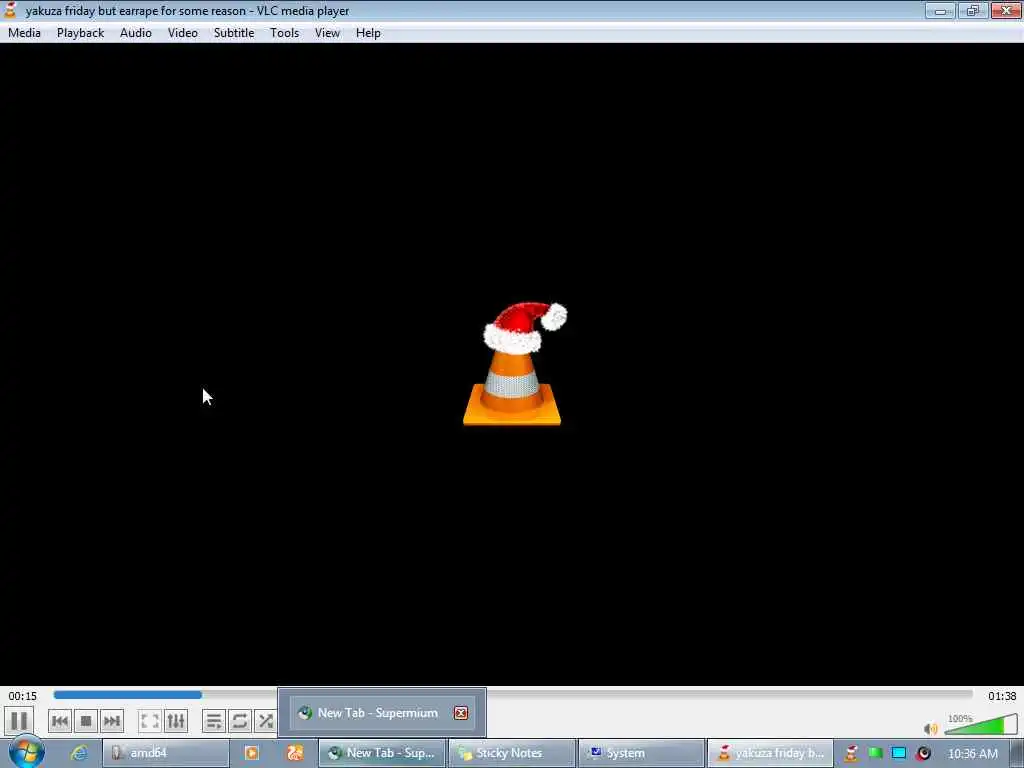Open the Help menu
The height and width of the screenshot is (768, 1024).
click(x=368, y=33)
